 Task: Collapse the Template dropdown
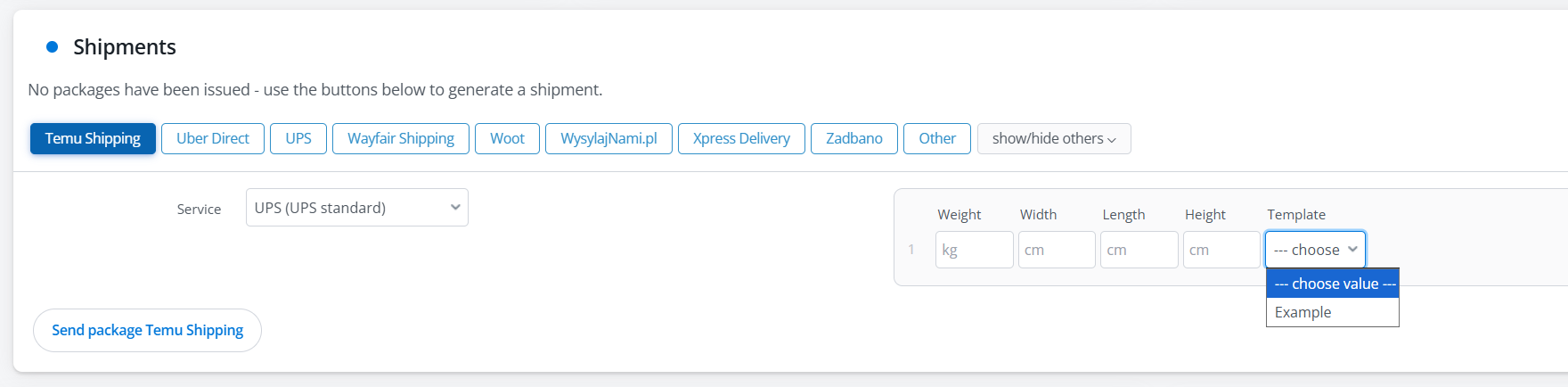(1315, 250)
